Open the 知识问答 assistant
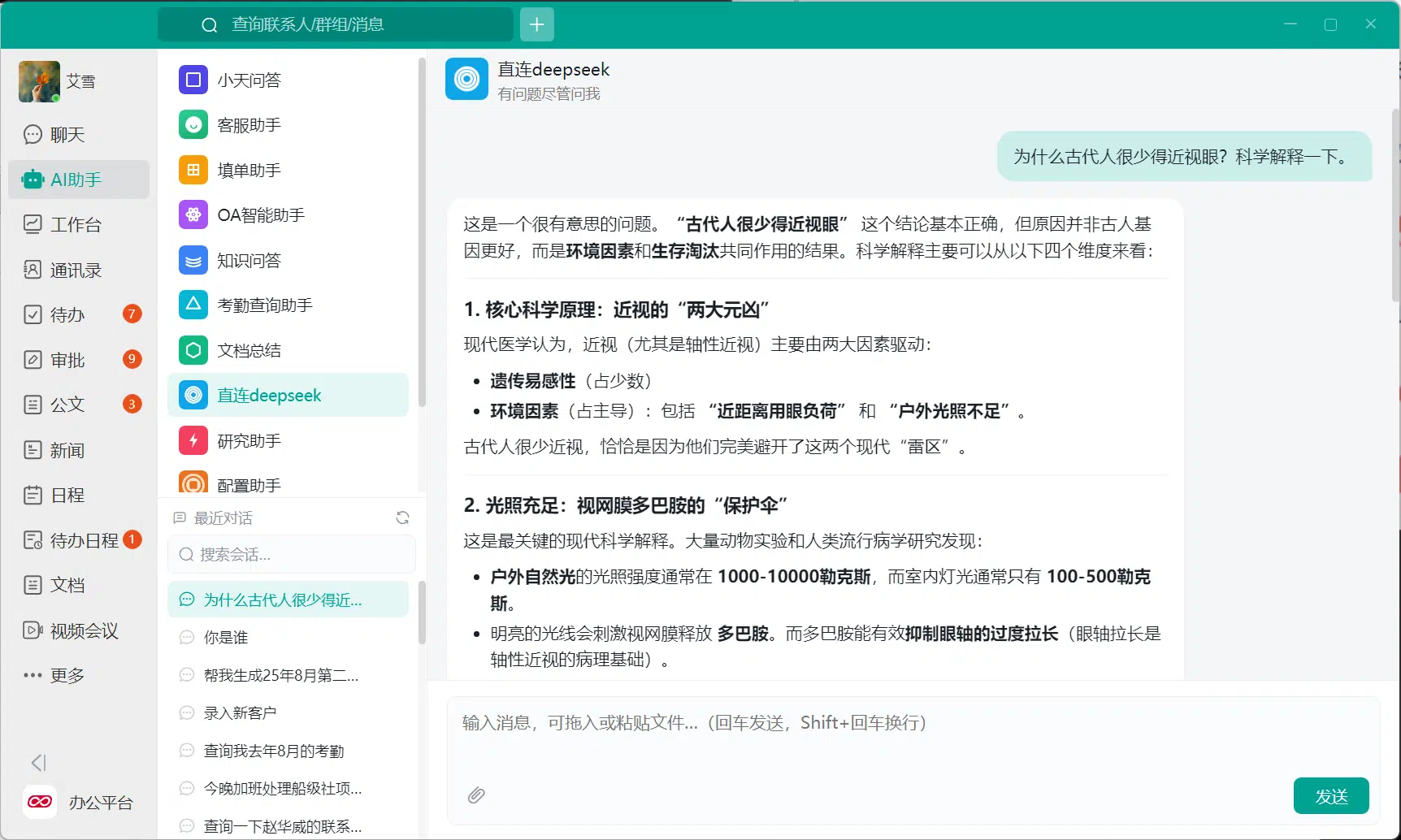This screenshot has height=840, width=1401. point(288,260)
